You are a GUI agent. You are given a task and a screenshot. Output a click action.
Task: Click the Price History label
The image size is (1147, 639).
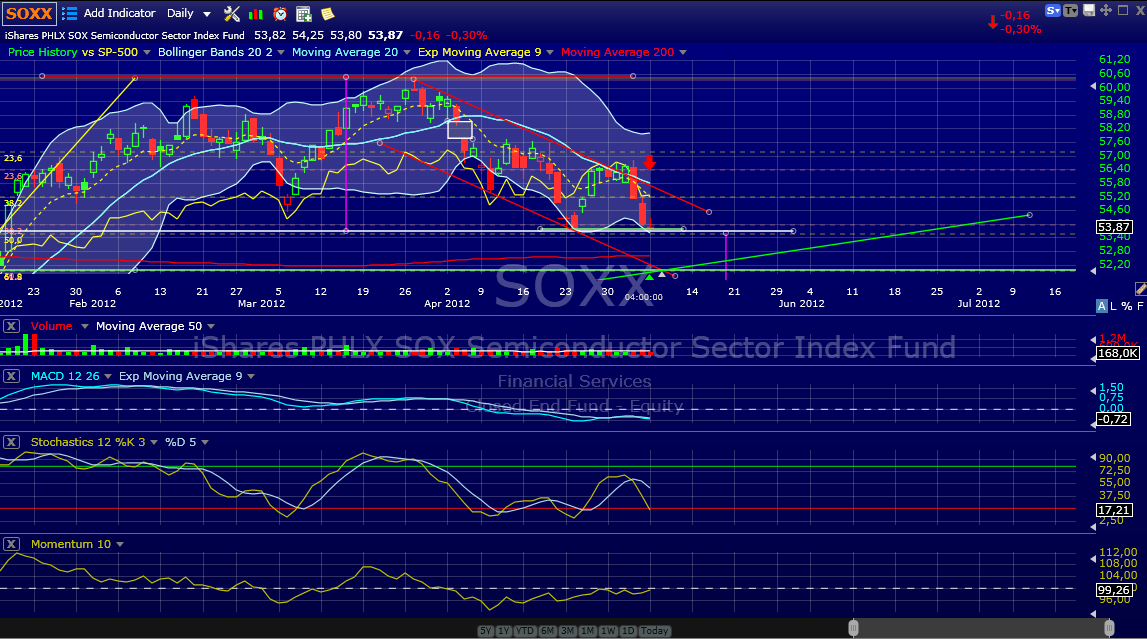tap(42, 53)
